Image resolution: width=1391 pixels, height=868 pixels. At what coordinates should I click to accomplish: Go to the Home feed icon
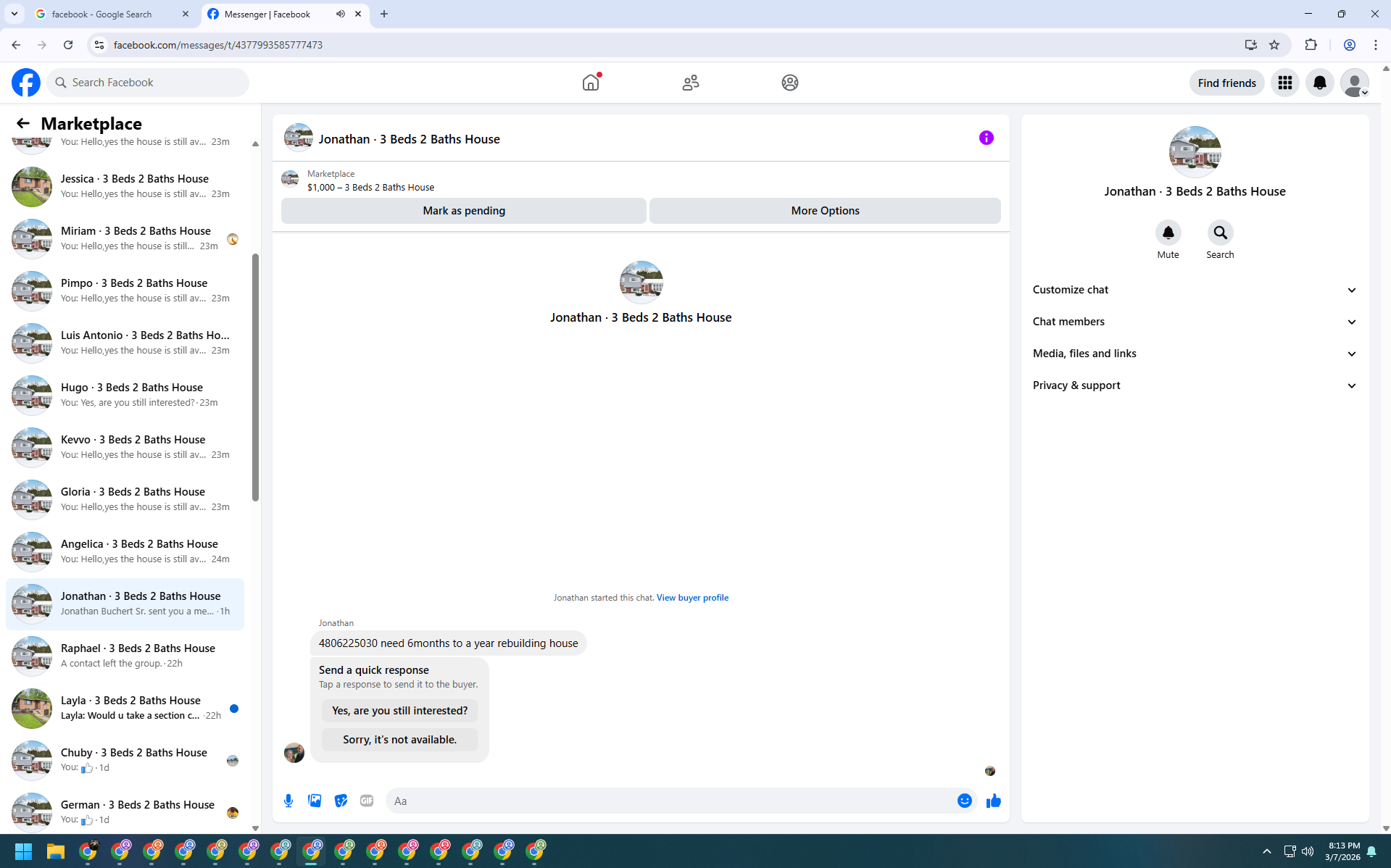tap(591, 83)
